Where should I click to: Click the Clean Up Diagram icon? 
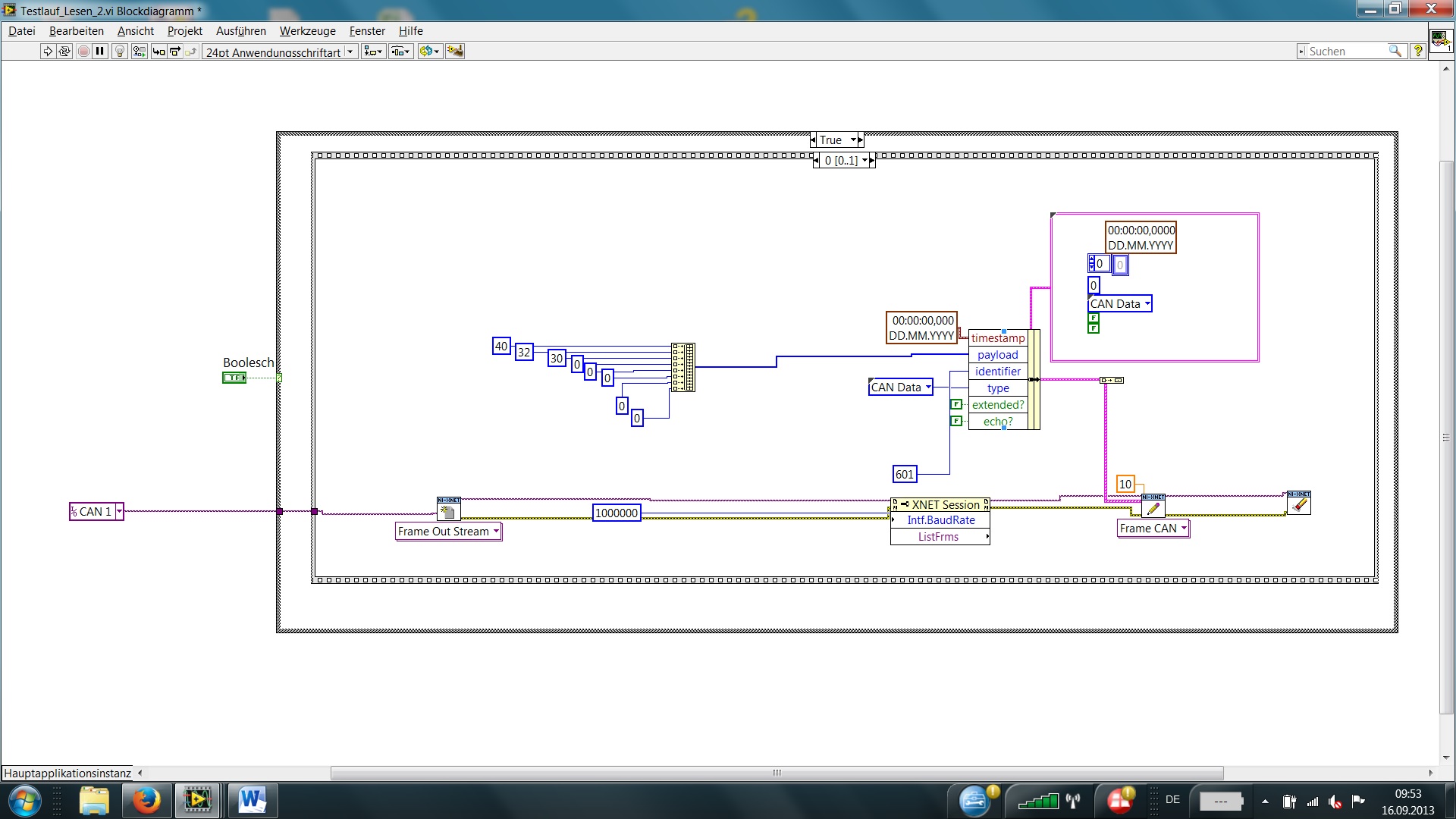[455, 52]
